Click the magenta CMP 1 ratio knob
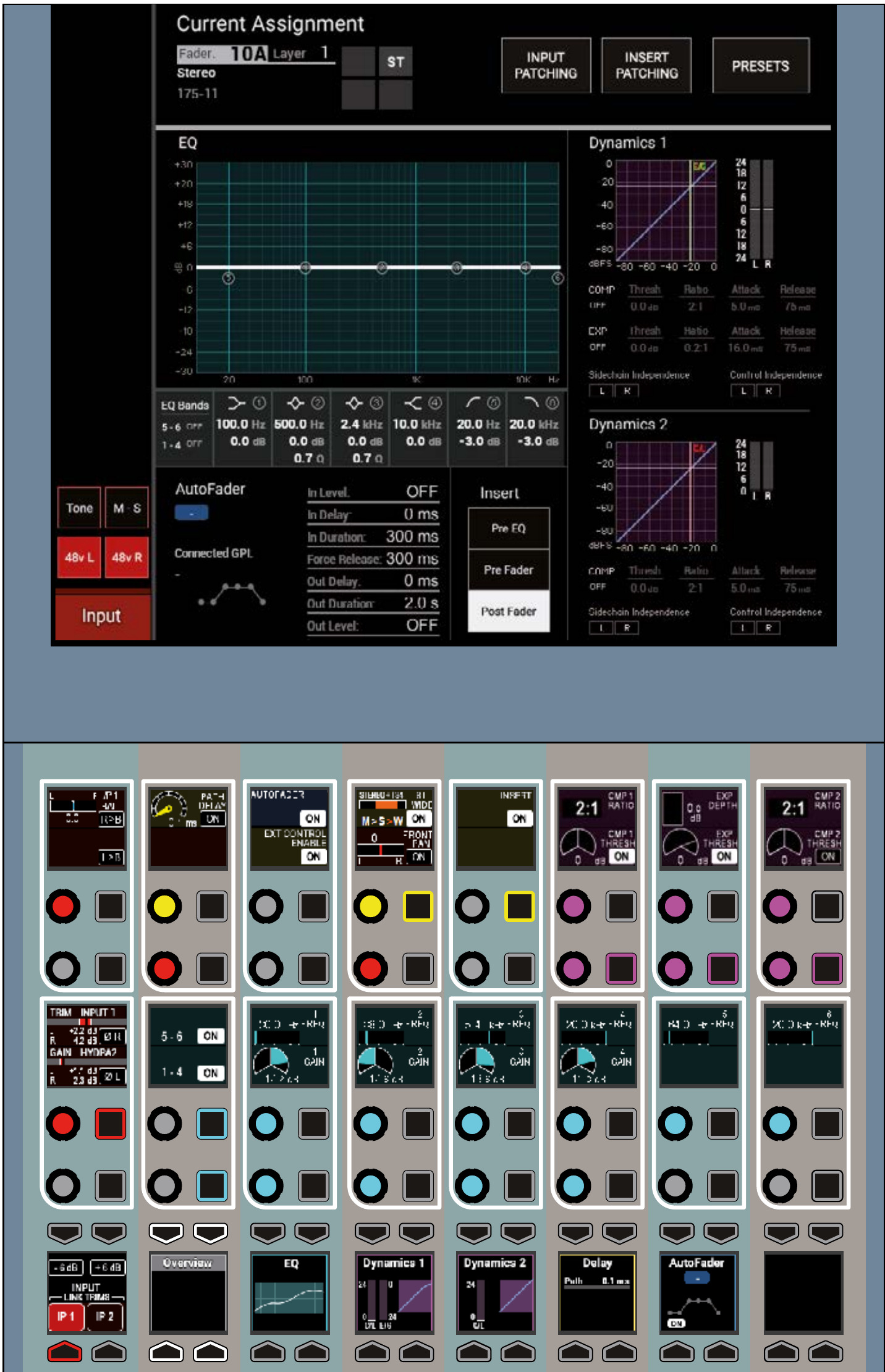 [x=574, y=907]
